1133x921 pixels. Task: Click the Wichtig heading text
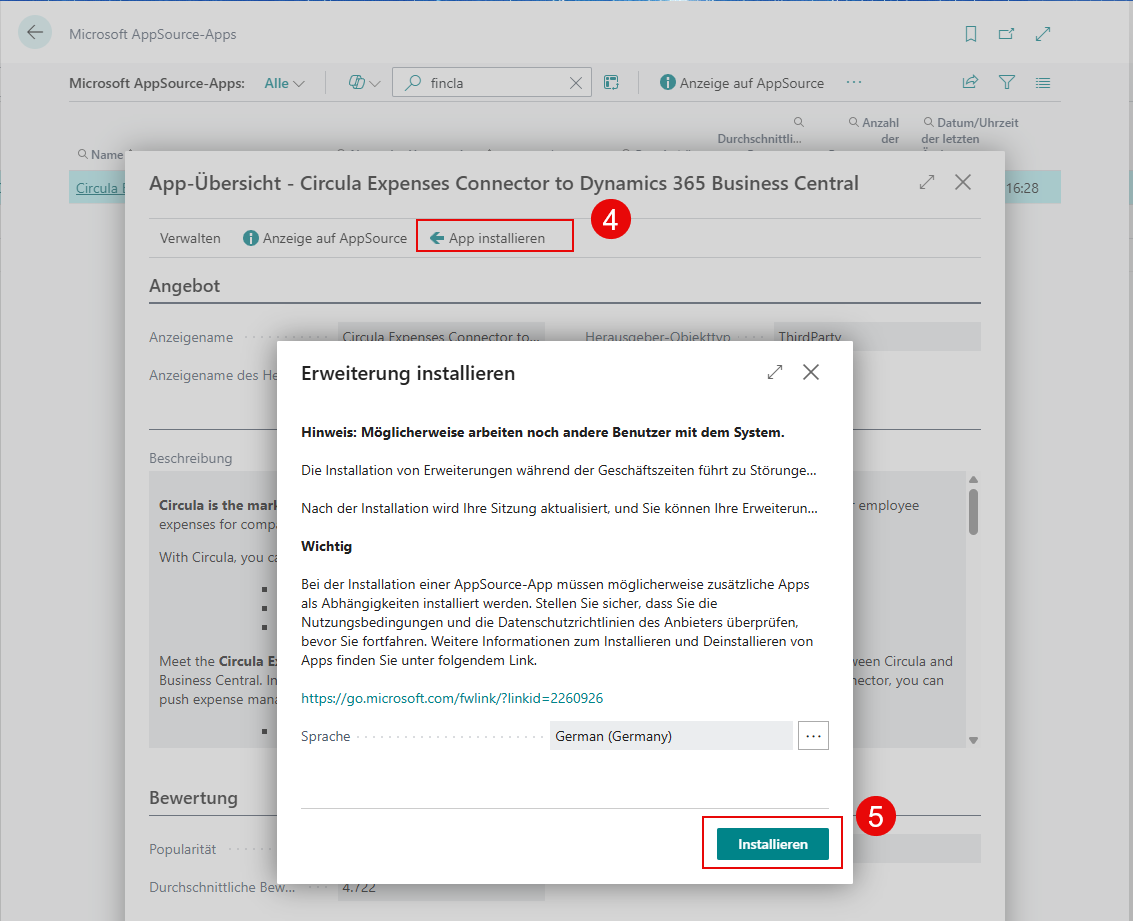click(x=327, y=546)
